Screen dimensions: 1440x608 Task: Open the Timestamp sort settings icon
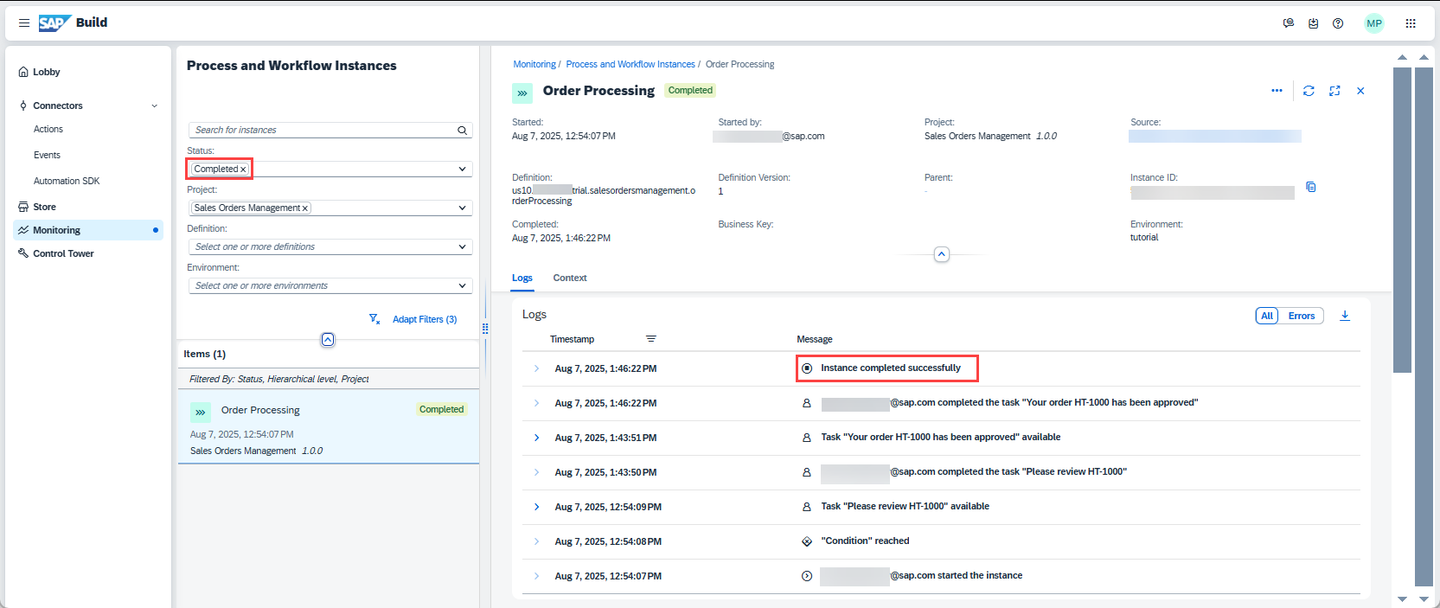click(x=651, y=339)
